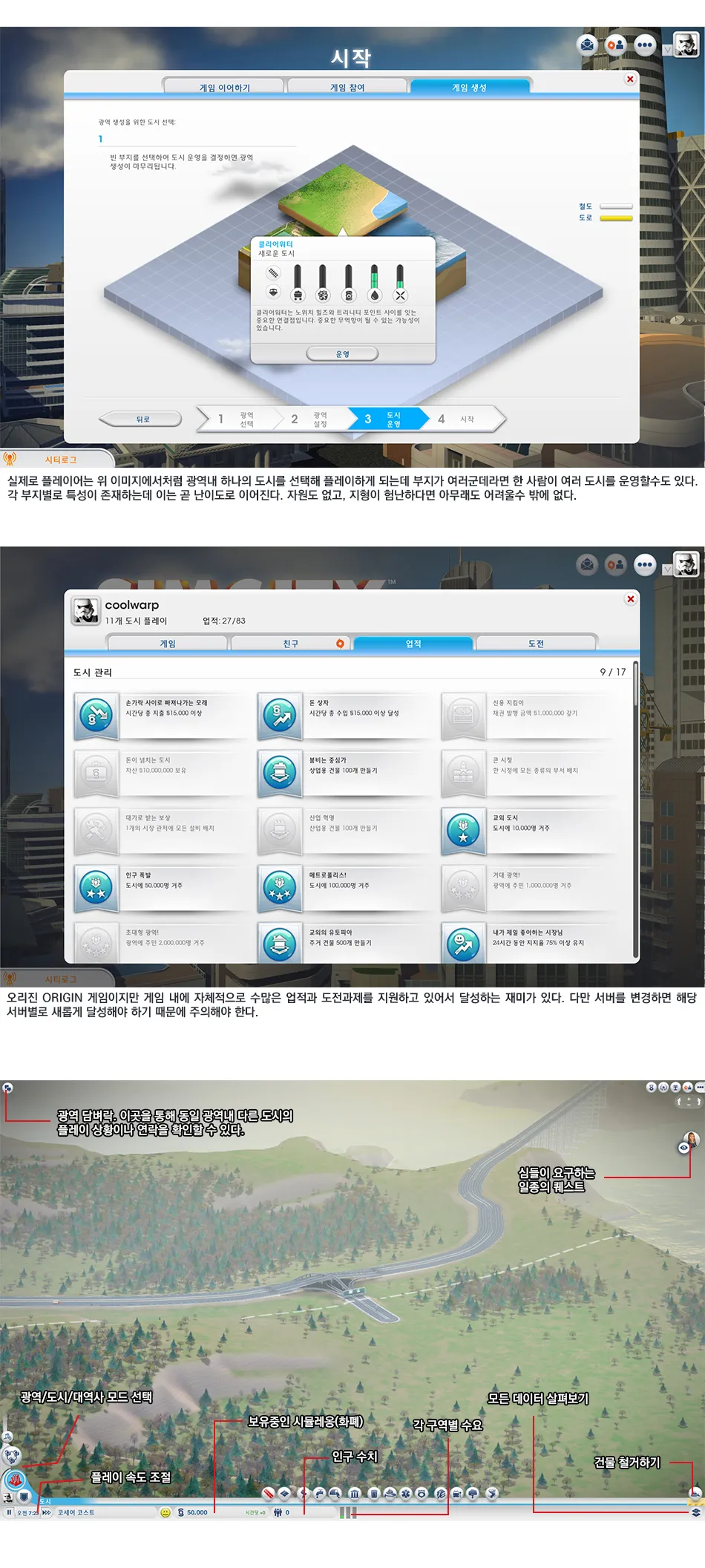Pause the simulation in city view
This screenshot has width=705, height=1568.
pyautogui.click(x=9, y=1512)
